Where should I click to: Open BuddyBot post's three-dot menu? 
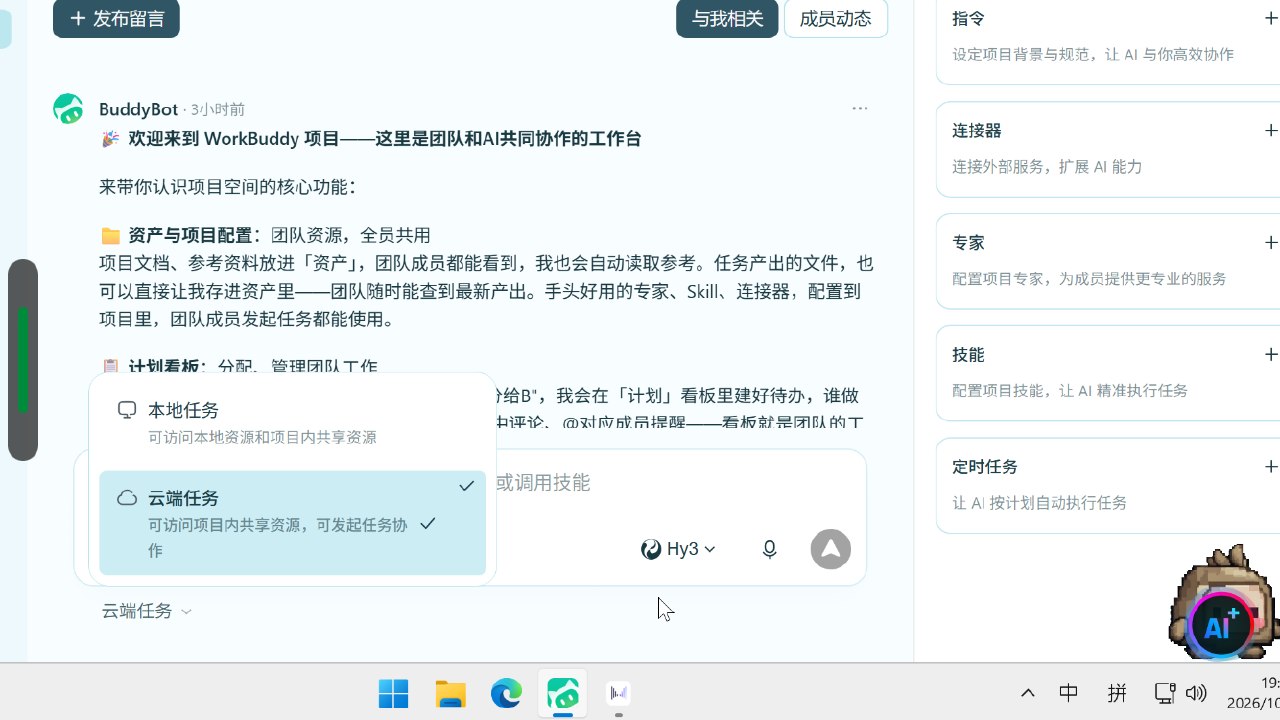click(859, 108)
